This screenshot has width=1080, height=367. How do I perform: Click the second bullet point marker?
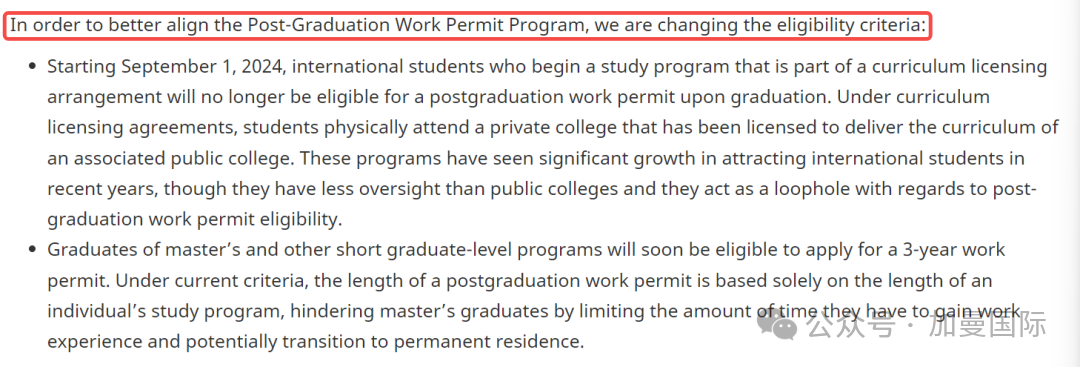32,249
